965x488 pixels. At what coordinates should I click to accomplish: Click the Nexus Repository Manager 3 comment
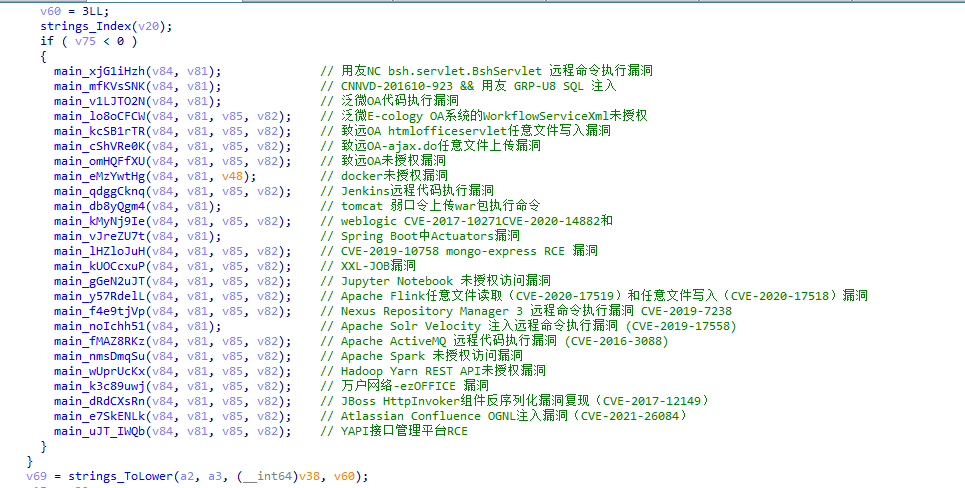point(526,311)
